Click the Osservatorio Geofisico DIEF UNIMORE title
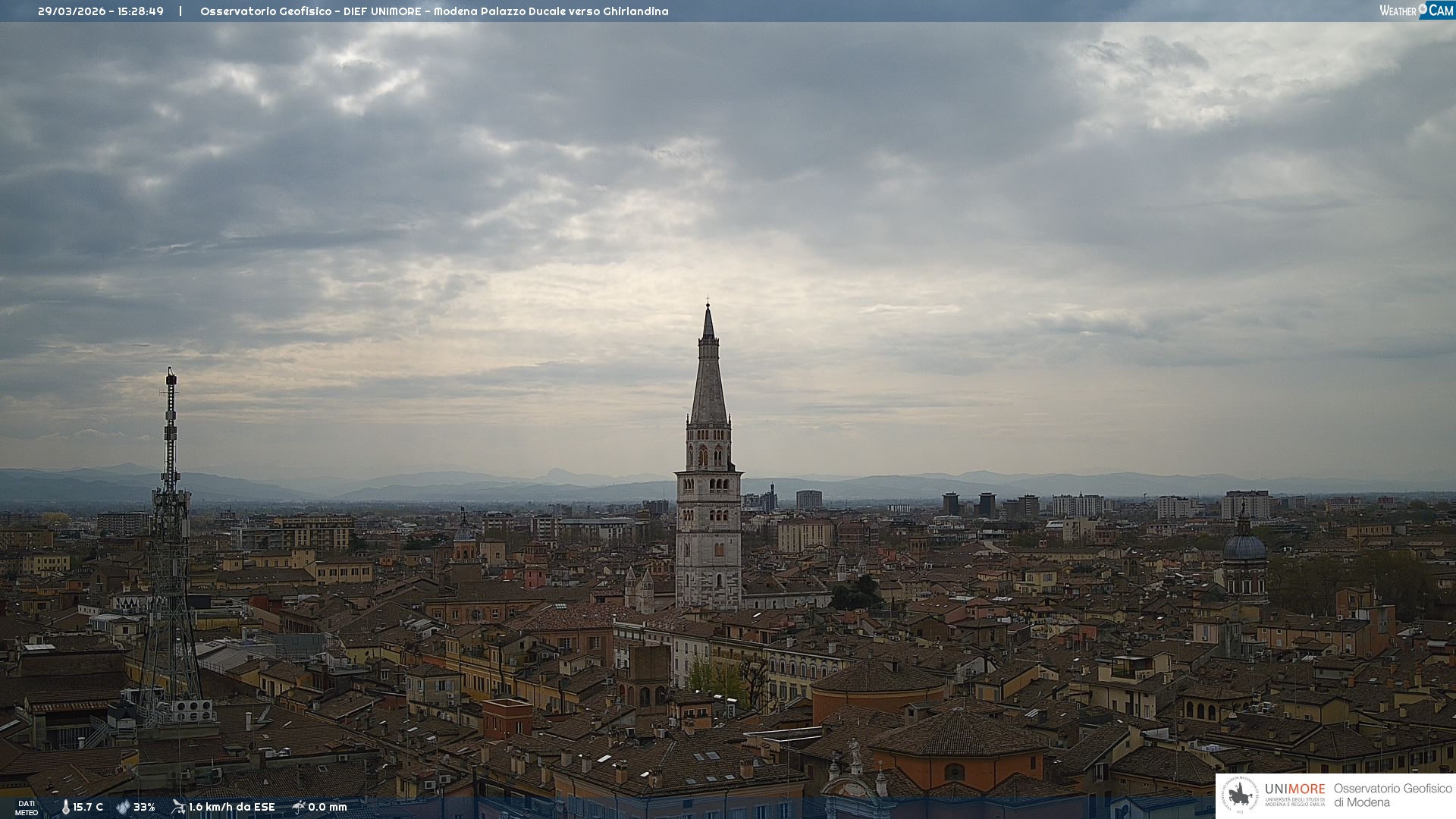 [434, 11]
